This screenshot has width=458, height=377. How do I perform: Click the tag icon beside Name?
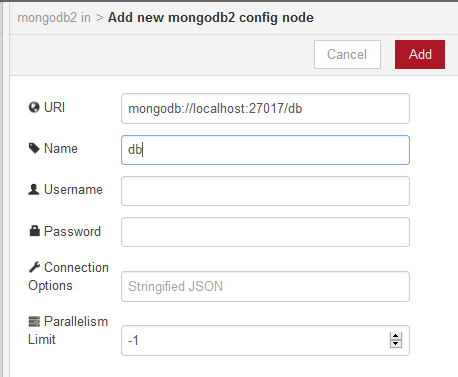pos(34,148)
